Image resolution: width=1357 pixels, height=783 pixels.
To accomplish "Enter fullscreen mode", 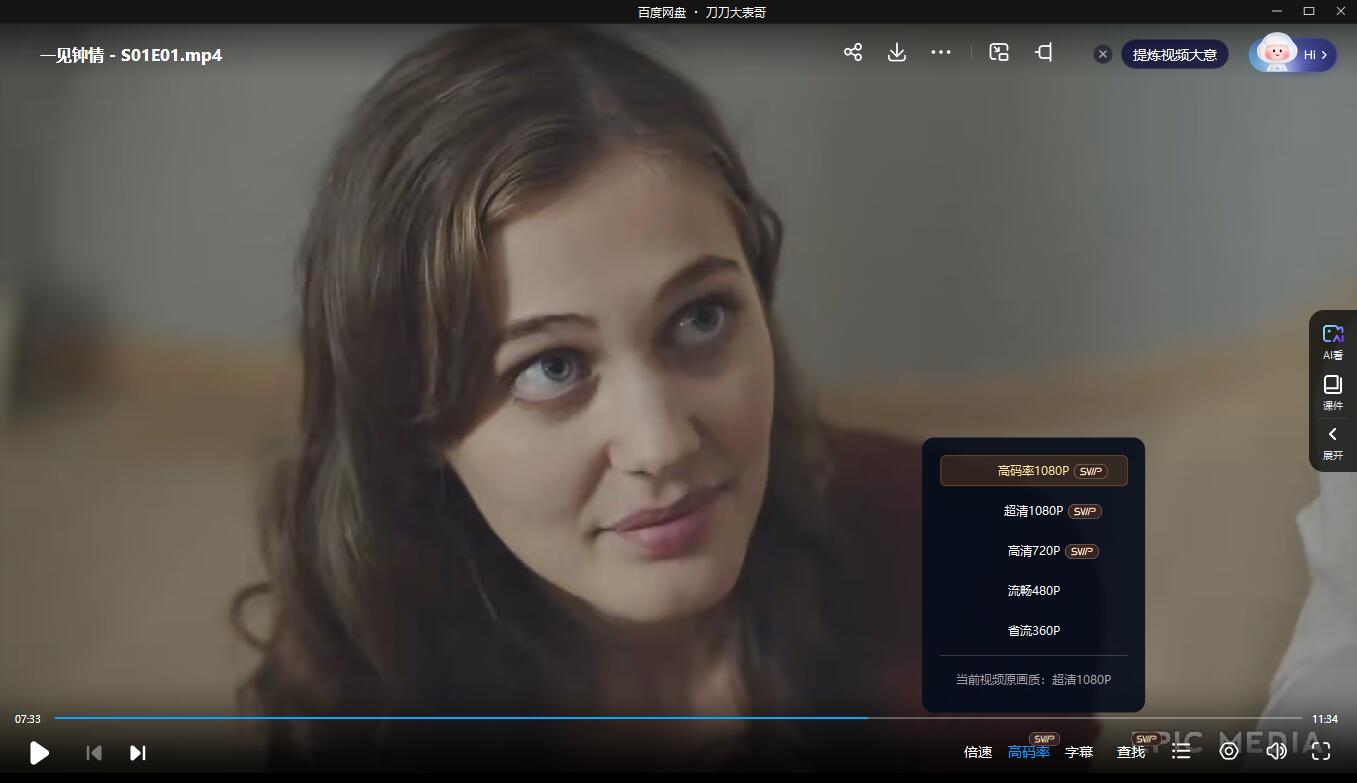I will (1320, 751).
